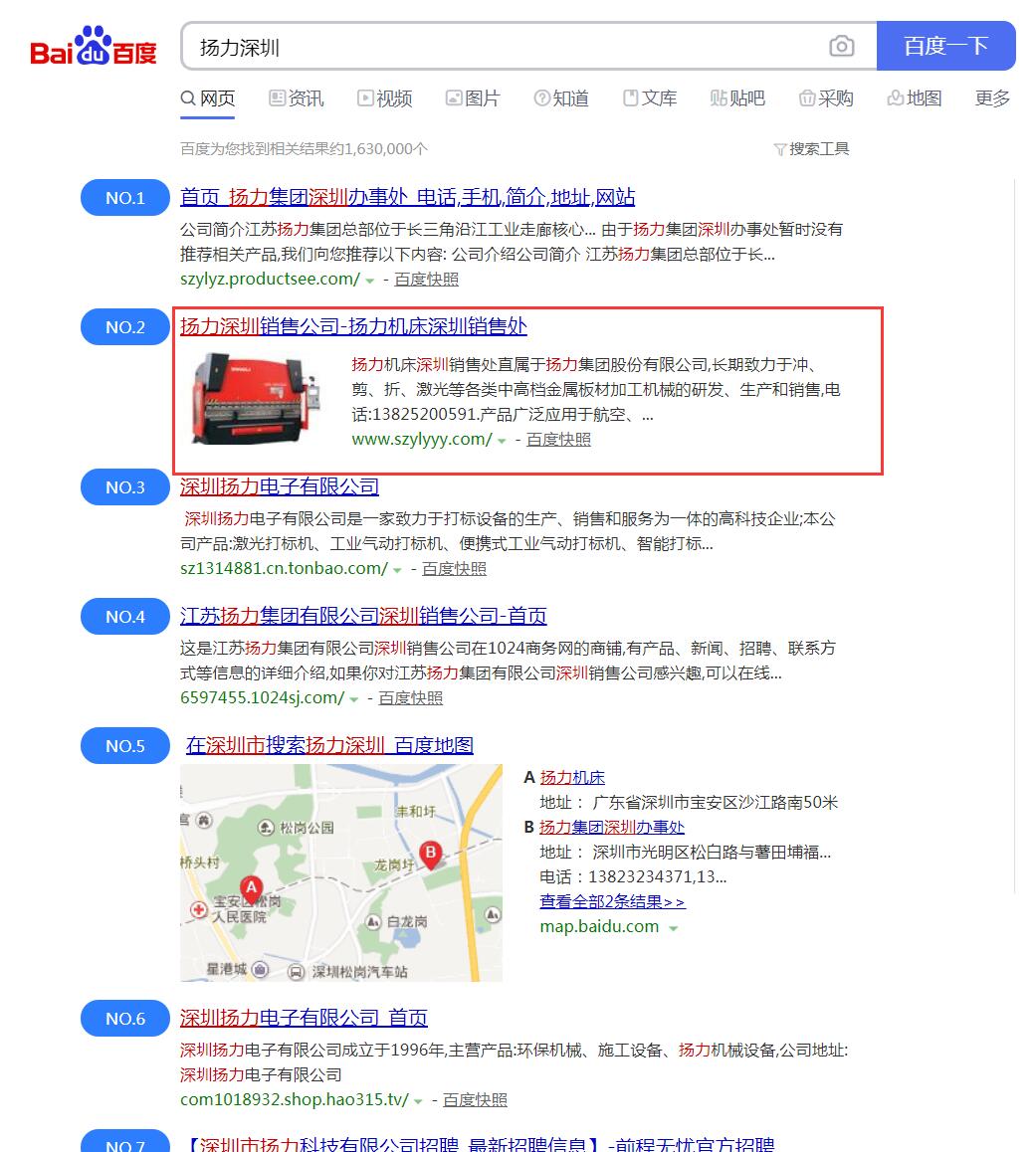This screenshot has width=1036, height=1152.
Task: Open camera image search icon
Action: click(841, 47)
